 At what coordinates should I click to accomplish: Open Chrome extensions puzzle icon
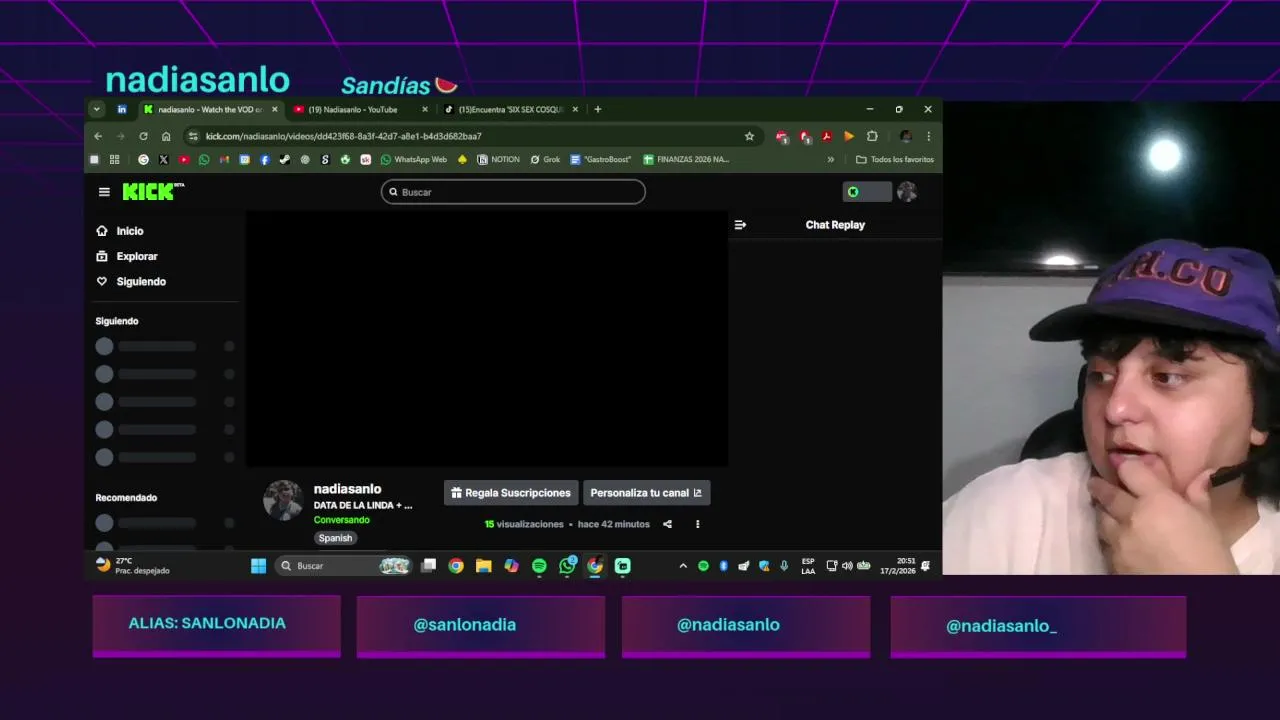click(872, 136)
